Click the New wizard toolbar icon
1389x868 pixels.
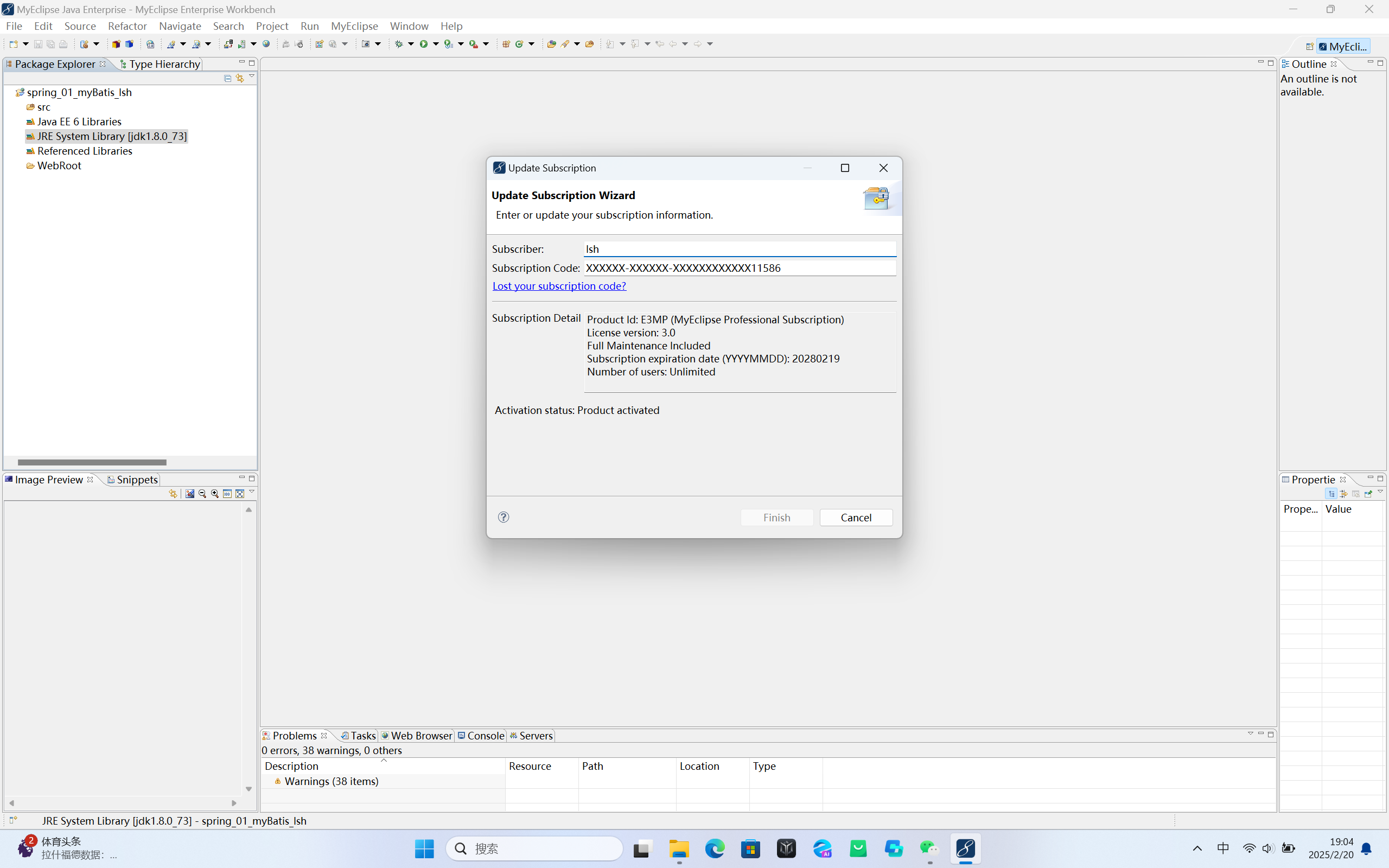pos(13,43)
